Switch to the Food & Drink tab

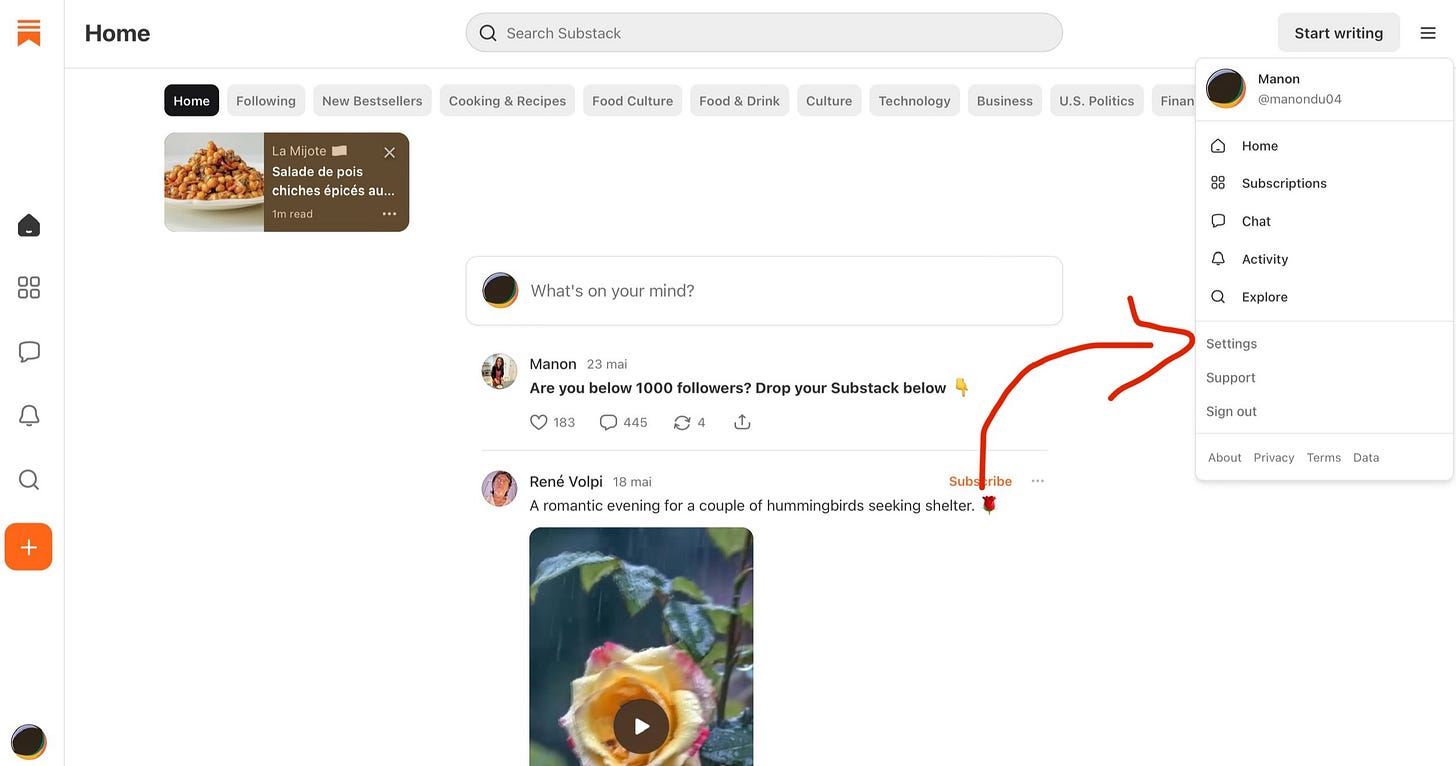[739, 101]
